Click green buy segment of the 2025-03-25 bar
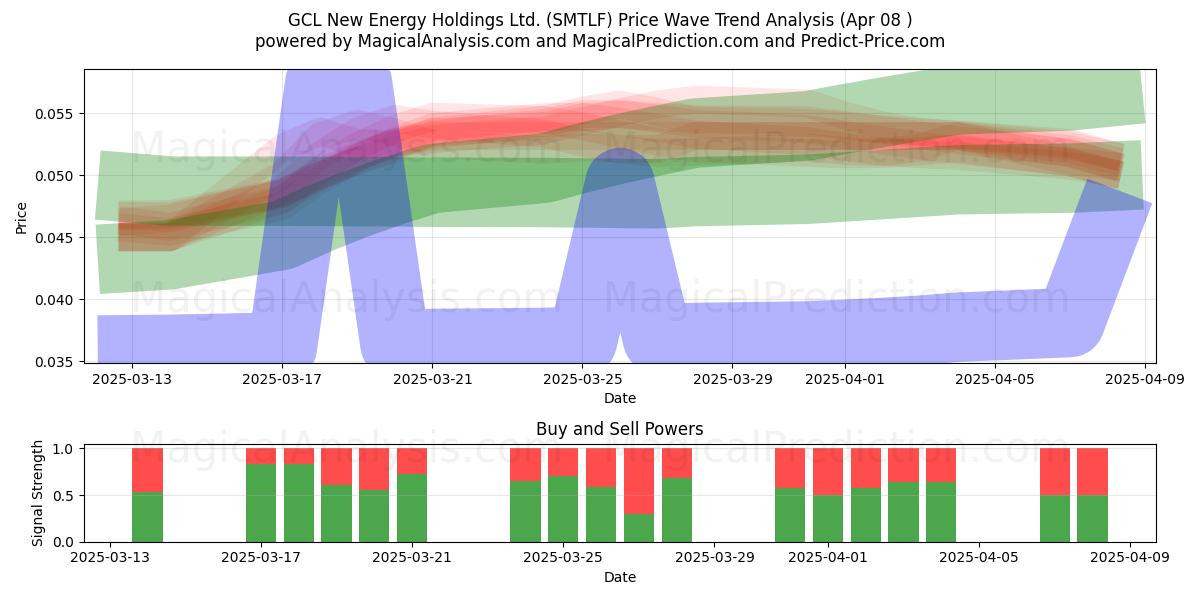 (563, 509)
